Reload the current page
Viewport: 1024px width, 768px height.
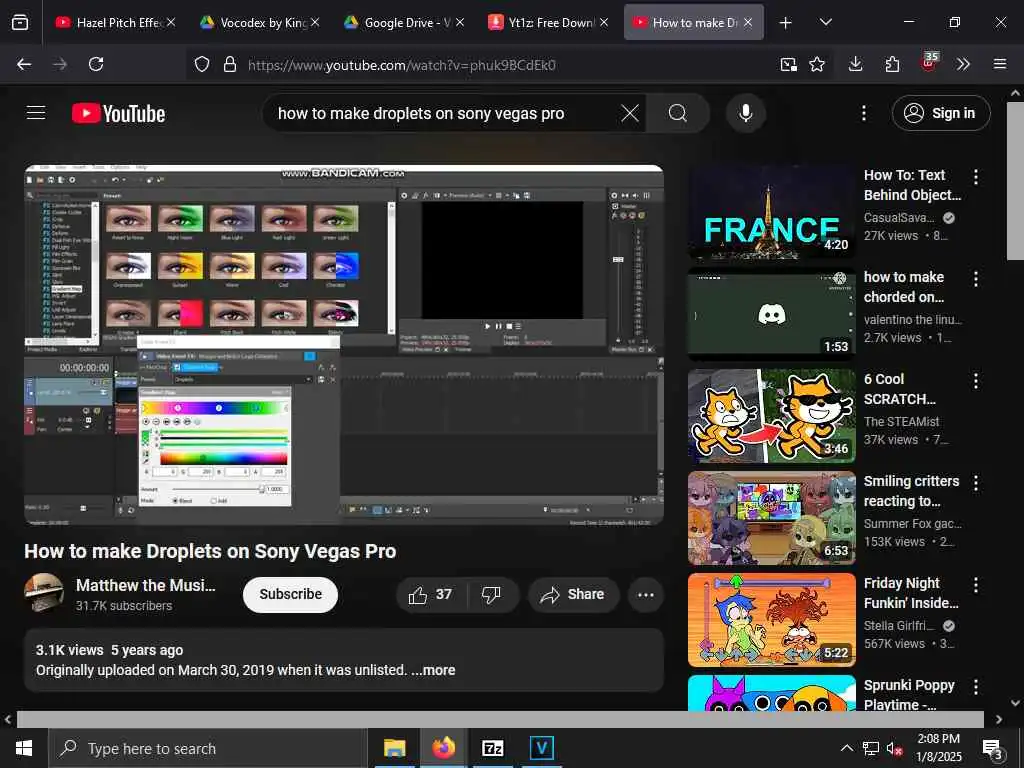click(x=96, y=64)
